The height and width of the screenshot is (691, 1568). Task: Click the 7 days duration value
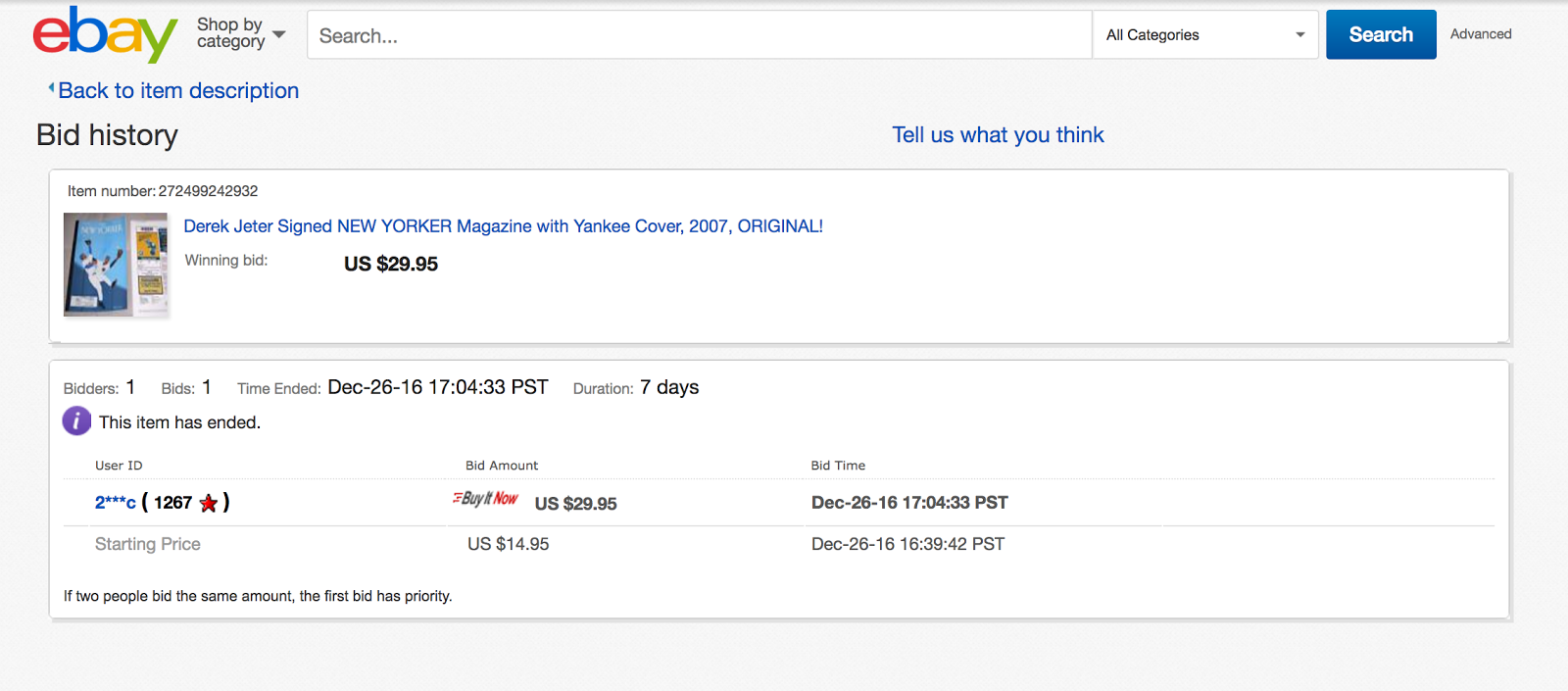(669, 387)
